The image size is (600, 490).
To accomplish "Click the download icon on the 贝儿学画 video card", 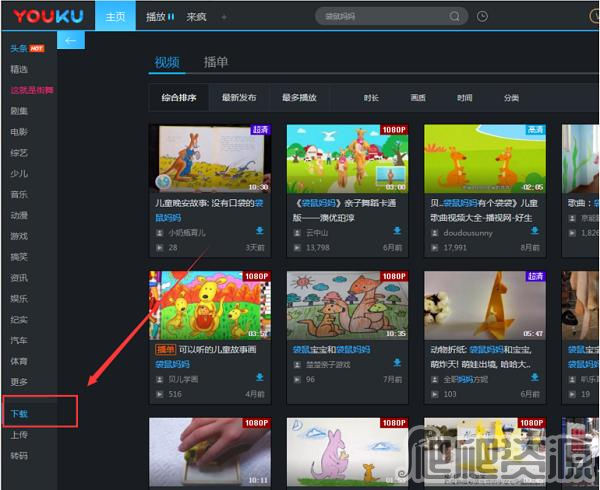I will [x=260, y=377].
